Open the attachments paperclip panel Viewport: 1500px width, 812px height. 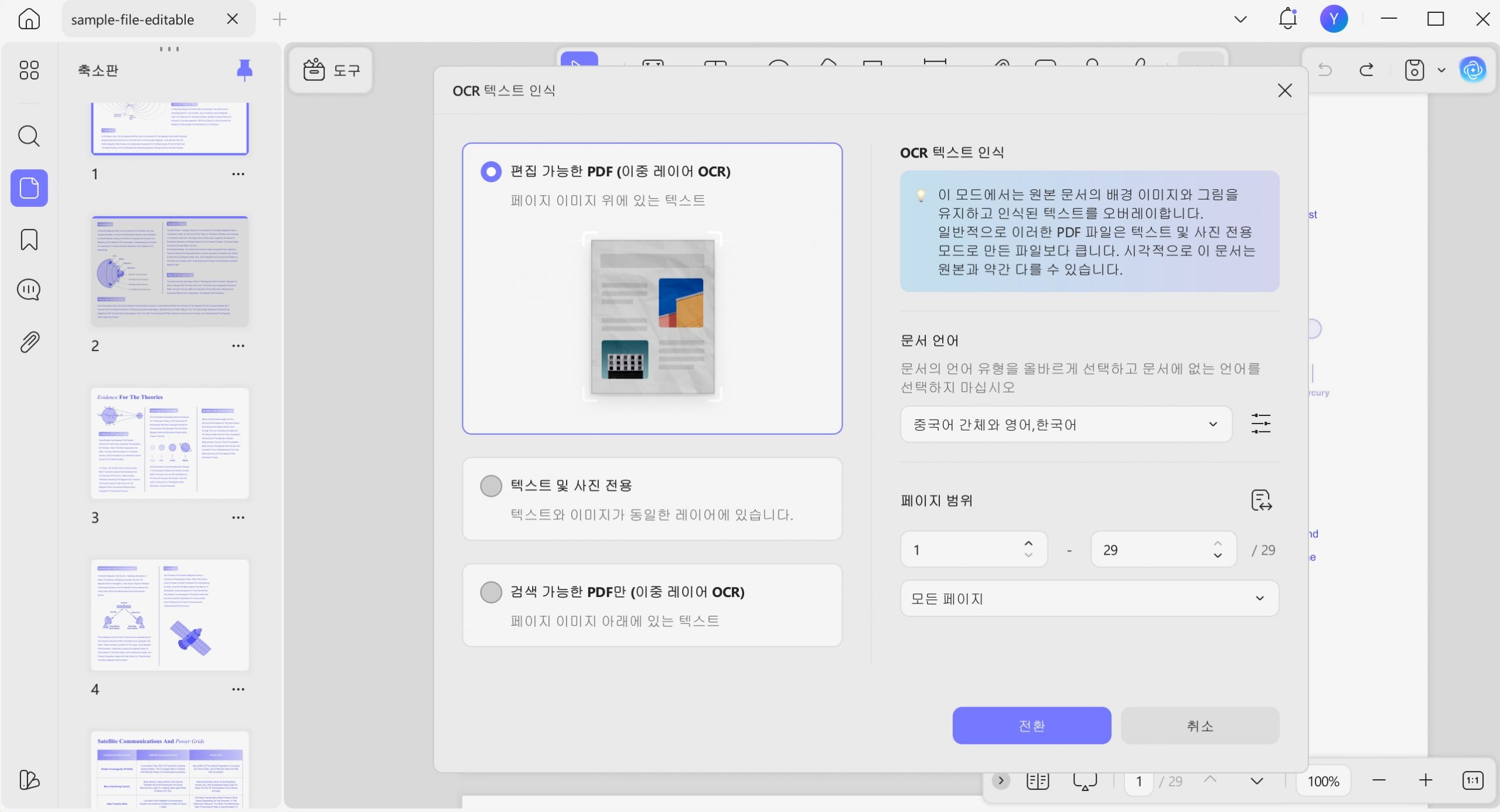click(x=29, y=342)
